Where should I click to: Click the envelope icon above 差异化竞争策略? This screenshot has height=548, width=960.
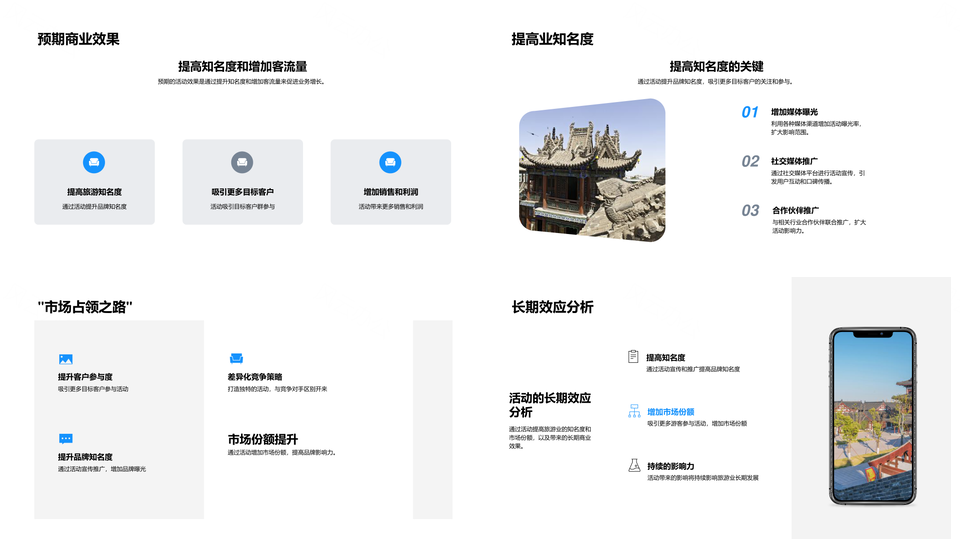click(x=236, y=358)
